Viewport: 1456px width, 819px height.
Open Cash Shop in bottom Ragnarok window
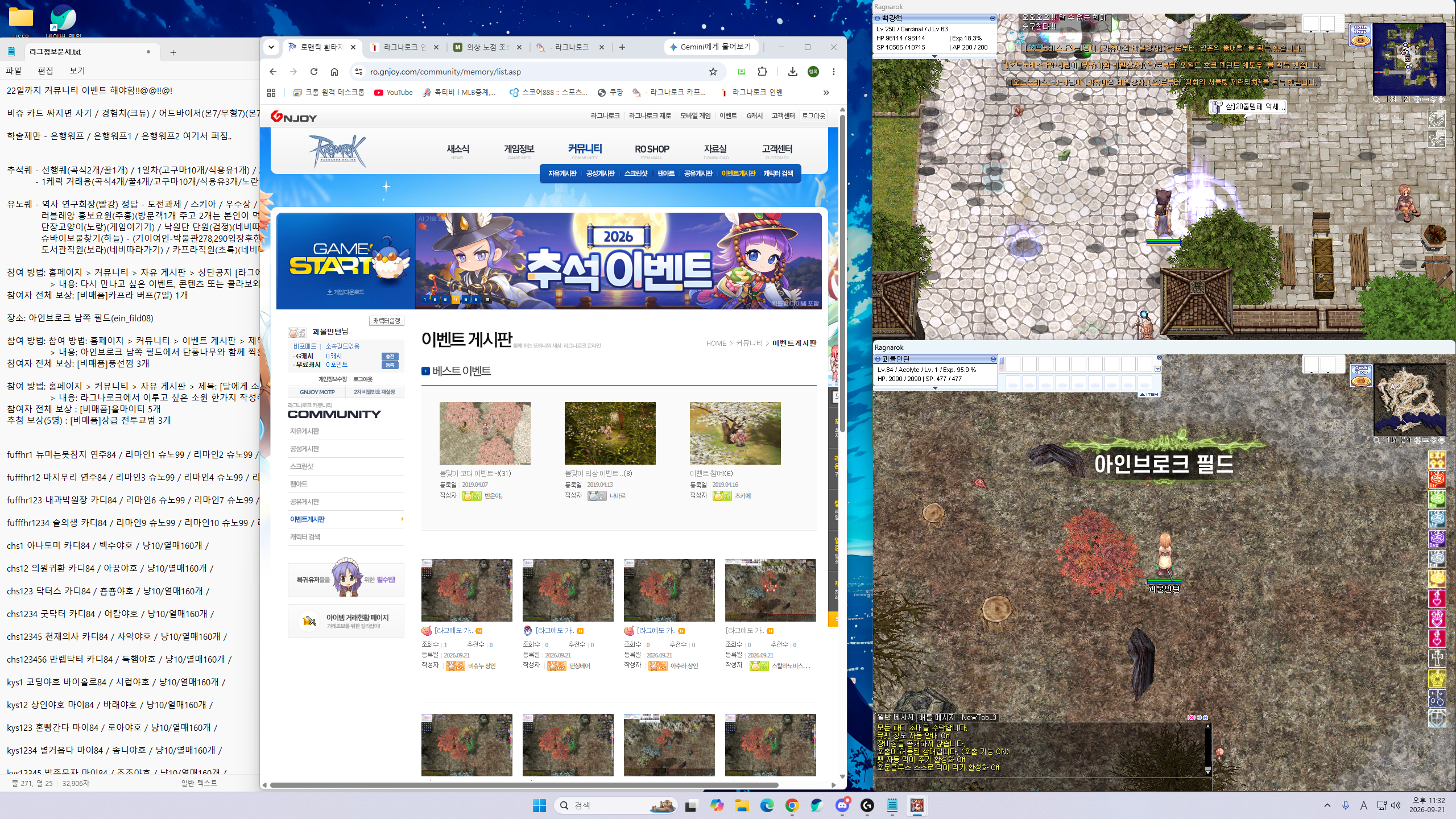click(1360, 375)
